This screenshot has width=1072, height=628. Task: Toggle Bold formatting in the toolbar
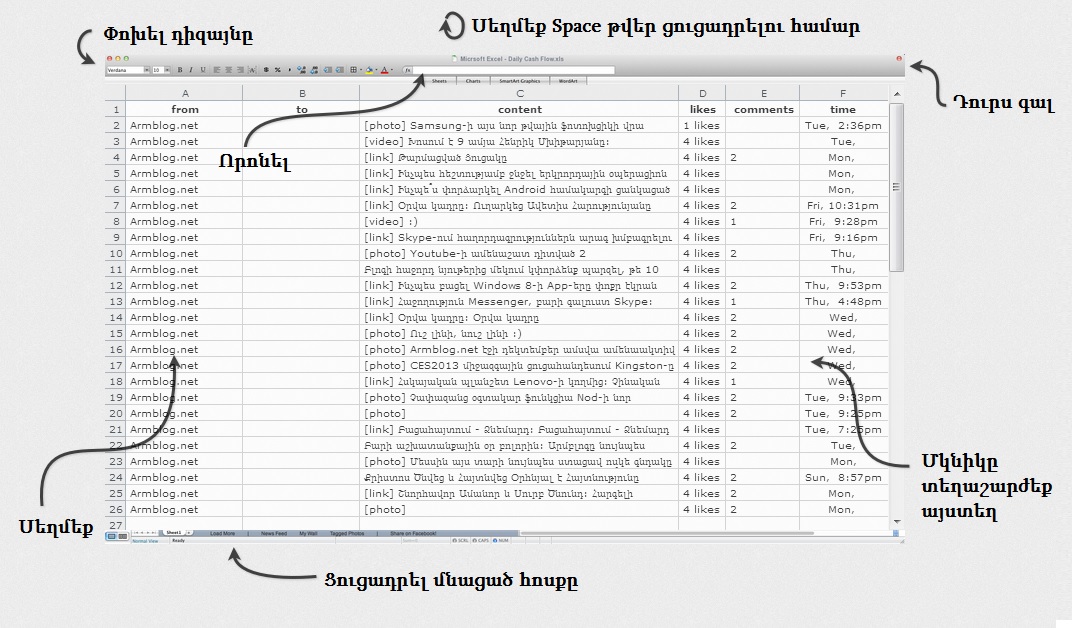(180, 70)
